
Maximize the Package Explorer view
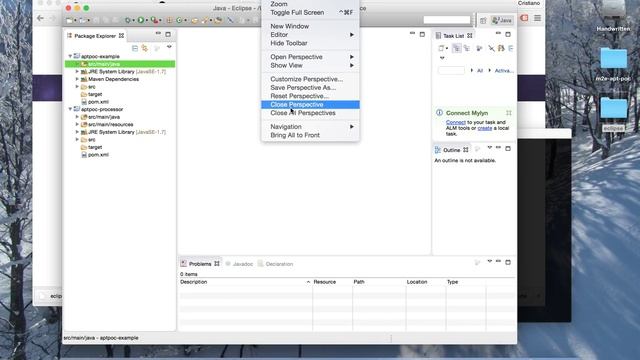(x=168, y=34)
